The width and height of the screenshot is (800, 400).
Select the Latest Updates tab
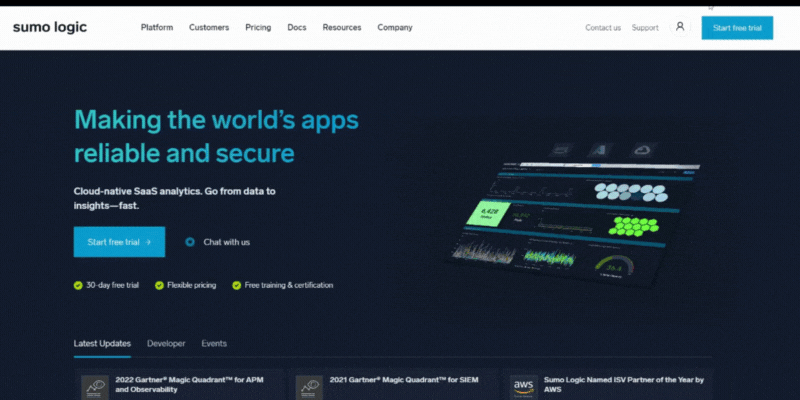coord(102,343)
